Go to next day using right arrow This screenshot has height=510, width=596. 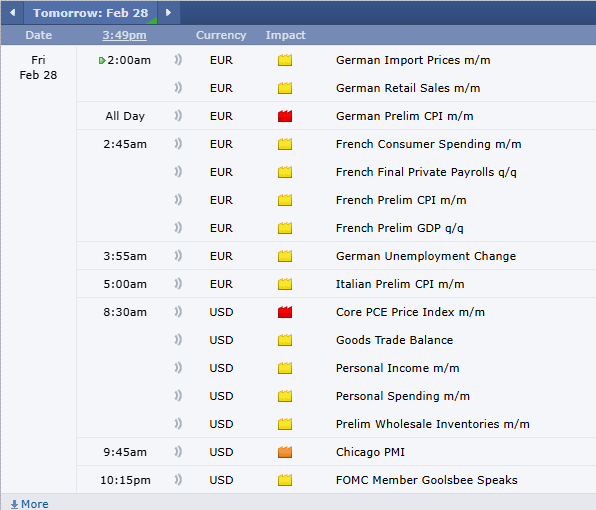(x=168, y=13)
